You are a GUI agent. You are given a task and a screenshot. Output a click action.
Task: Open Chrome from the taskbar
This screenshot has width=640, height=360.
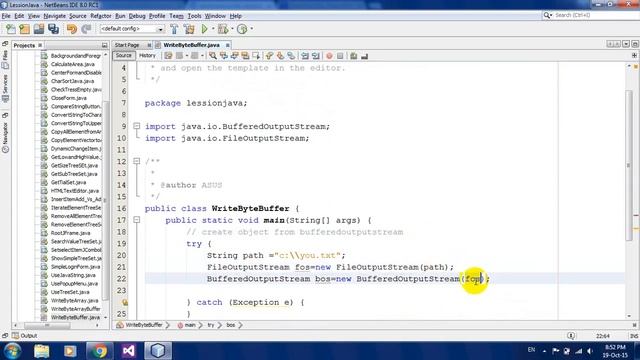(x=99, y=351)
